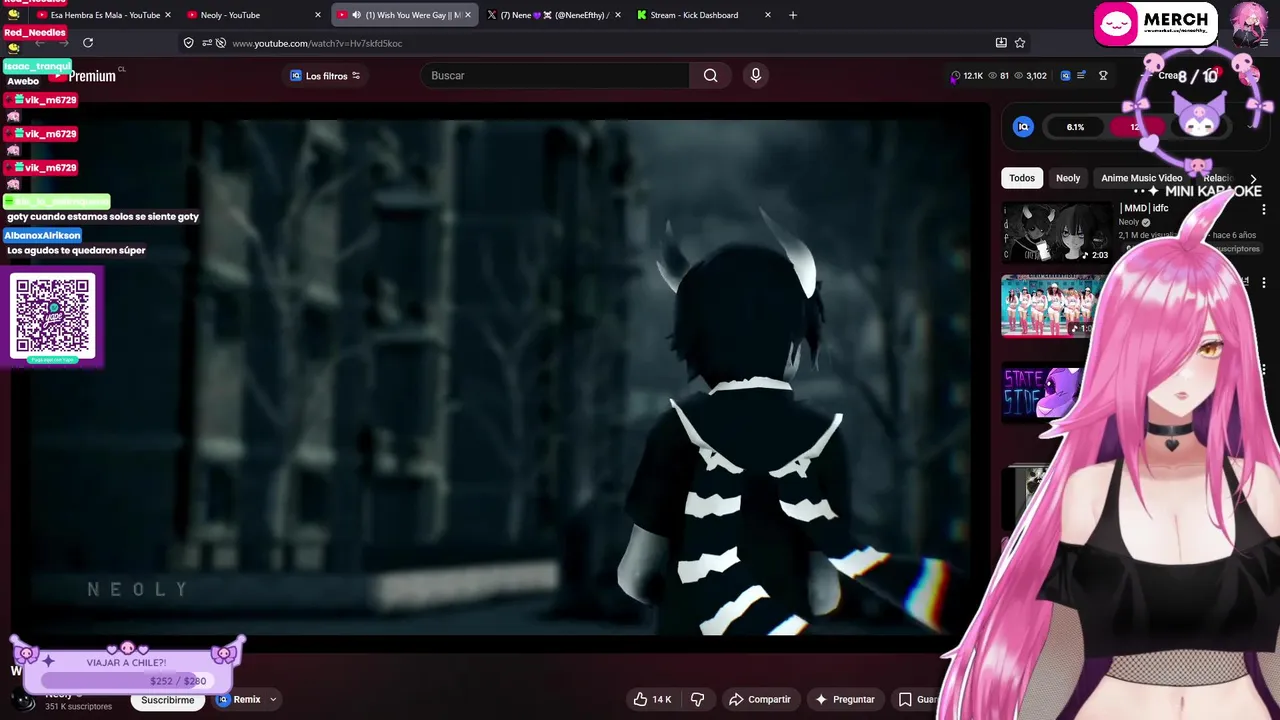Mute the Wish You Were Gay tab audio

[x=356, y=15]
